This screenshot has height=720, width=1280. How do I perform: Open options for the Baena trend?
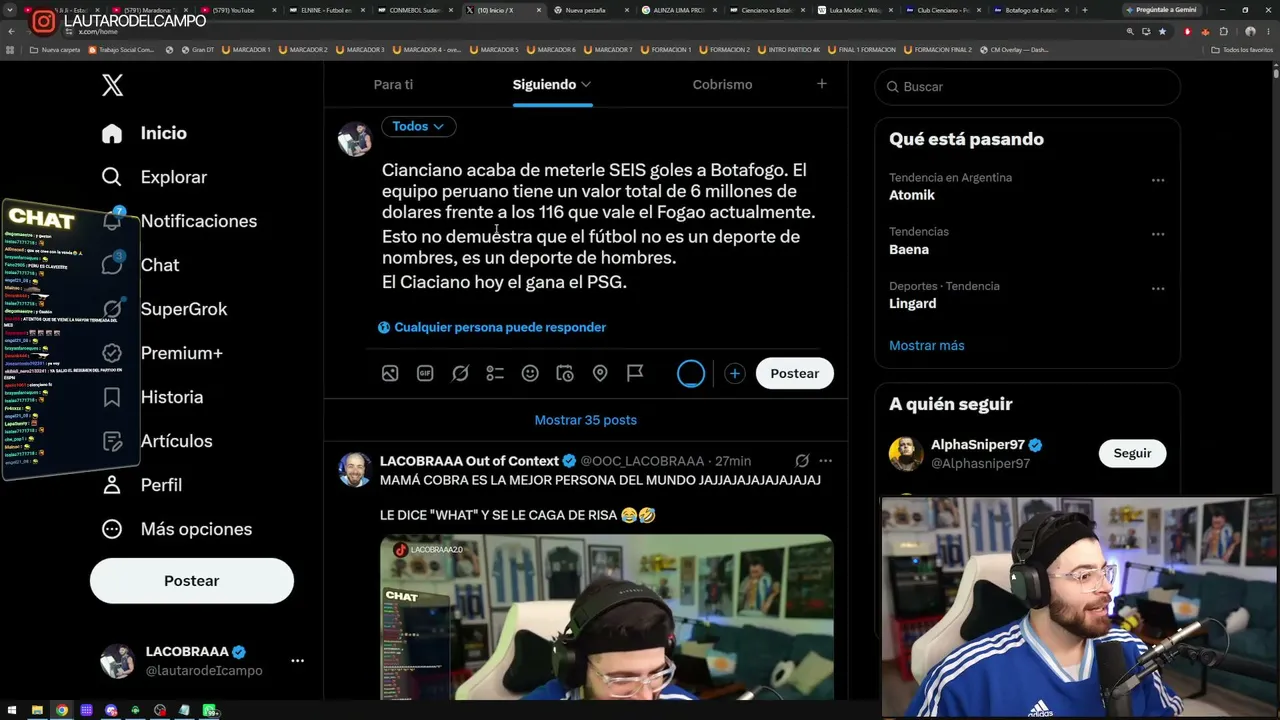pos(1158,234)
